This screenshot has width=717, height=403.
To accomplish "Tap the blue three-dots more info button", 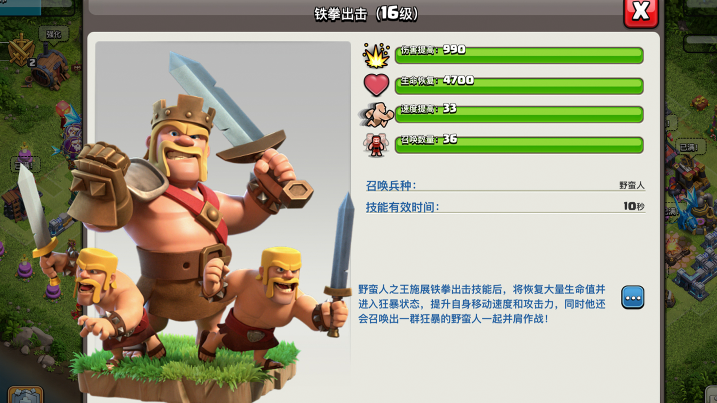I will click(633, 297).
